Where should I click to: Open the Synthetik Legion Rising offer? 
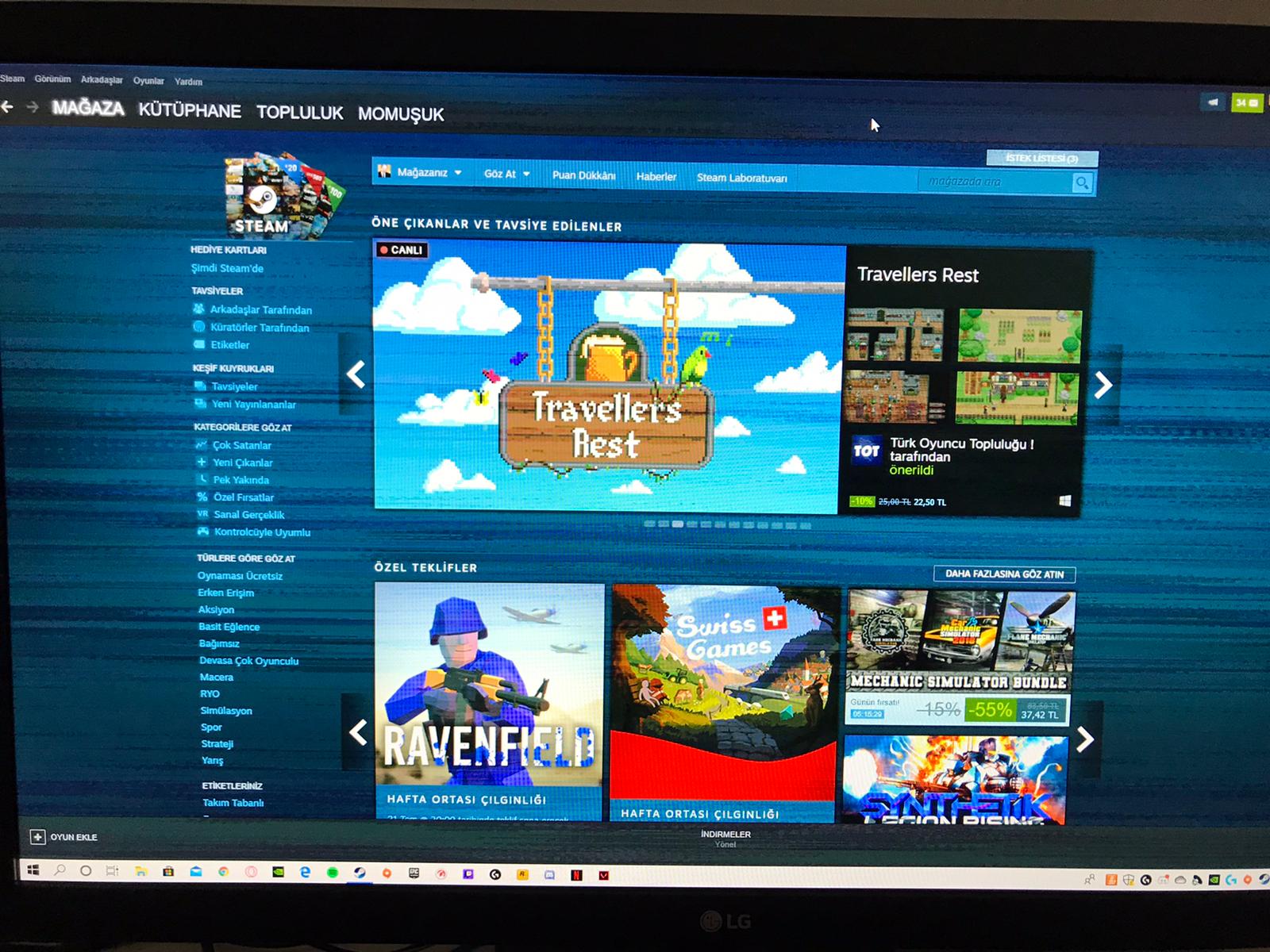[955, 780]
